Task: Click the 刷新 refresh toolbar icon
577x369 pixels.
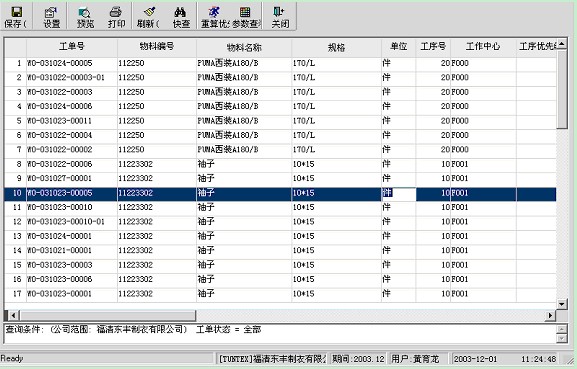Action: (x=149, y=17)
